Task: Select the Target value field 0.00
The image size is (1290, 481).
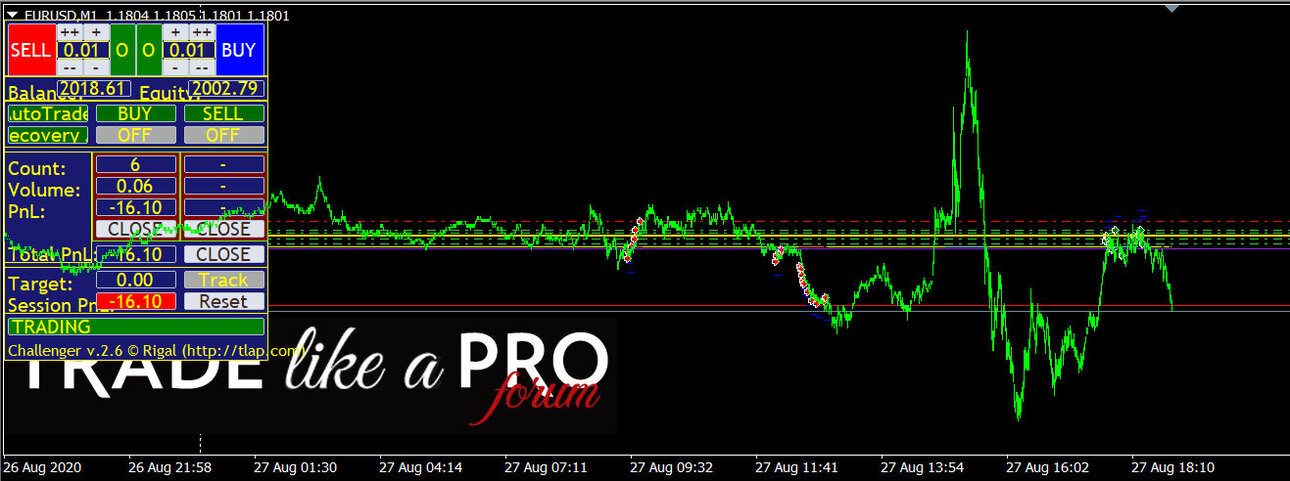Action: (135, 280)
